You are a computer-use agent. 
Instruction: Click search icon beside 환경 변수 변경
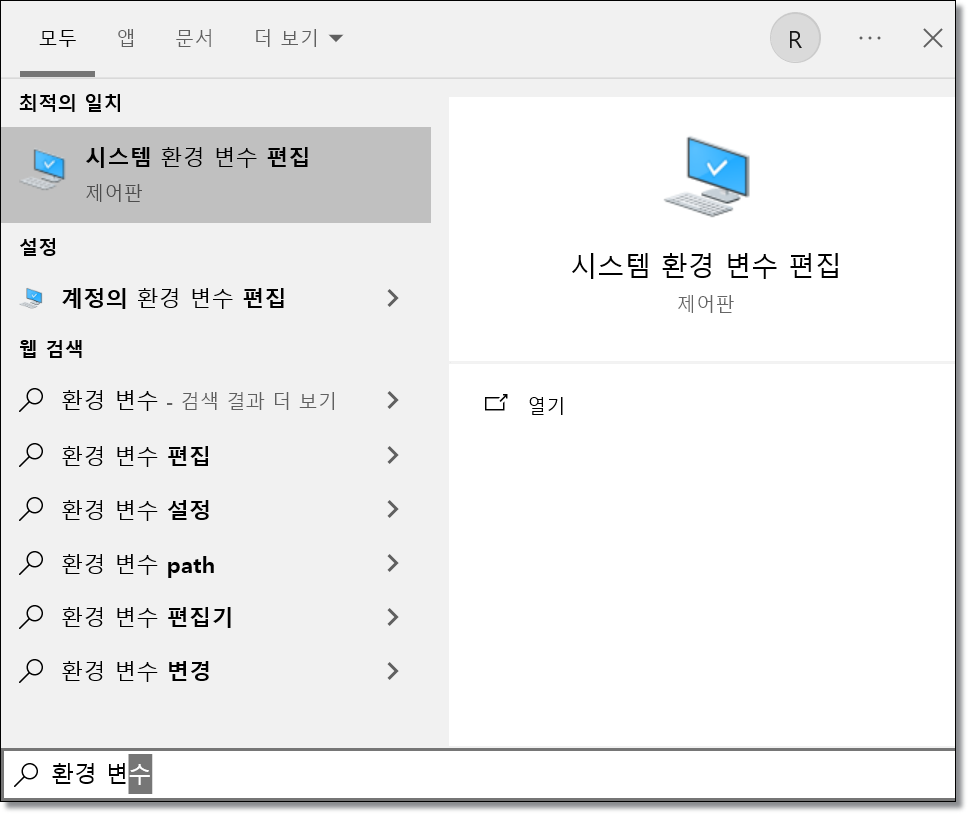(x=31, y=671)
